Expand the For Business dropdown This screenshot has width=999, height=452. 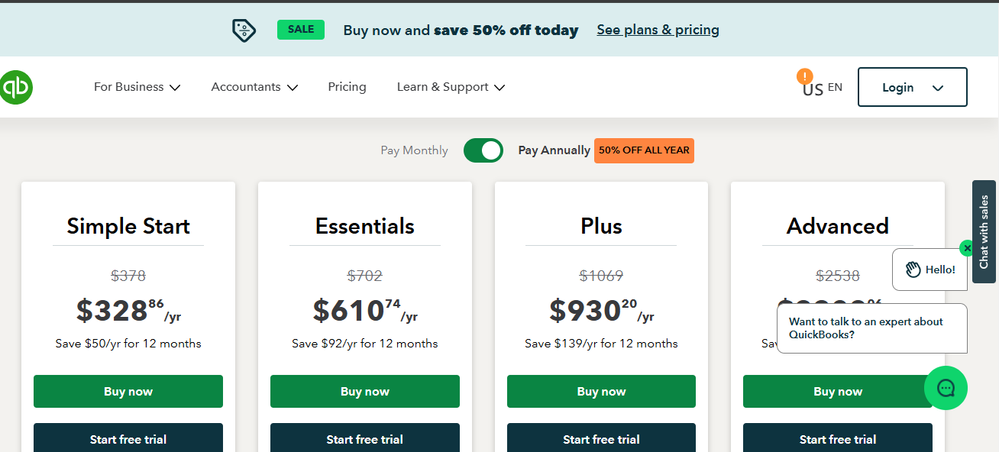137,87
